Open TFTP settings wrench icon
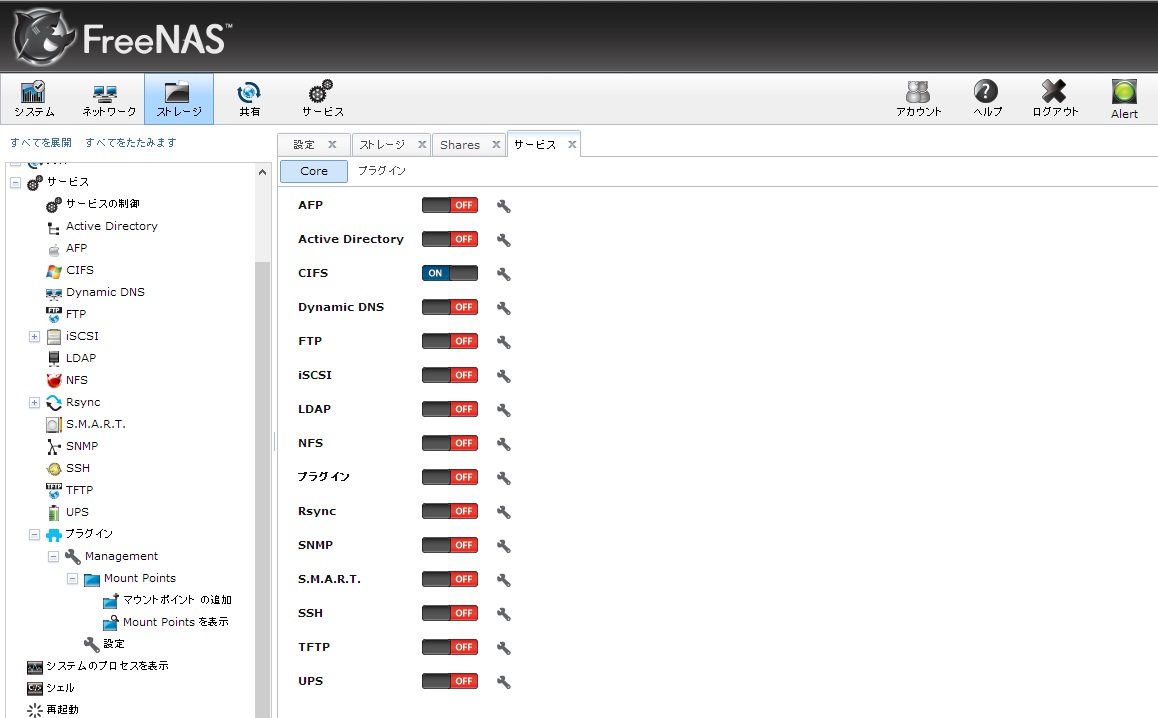 tap(504, 648)
